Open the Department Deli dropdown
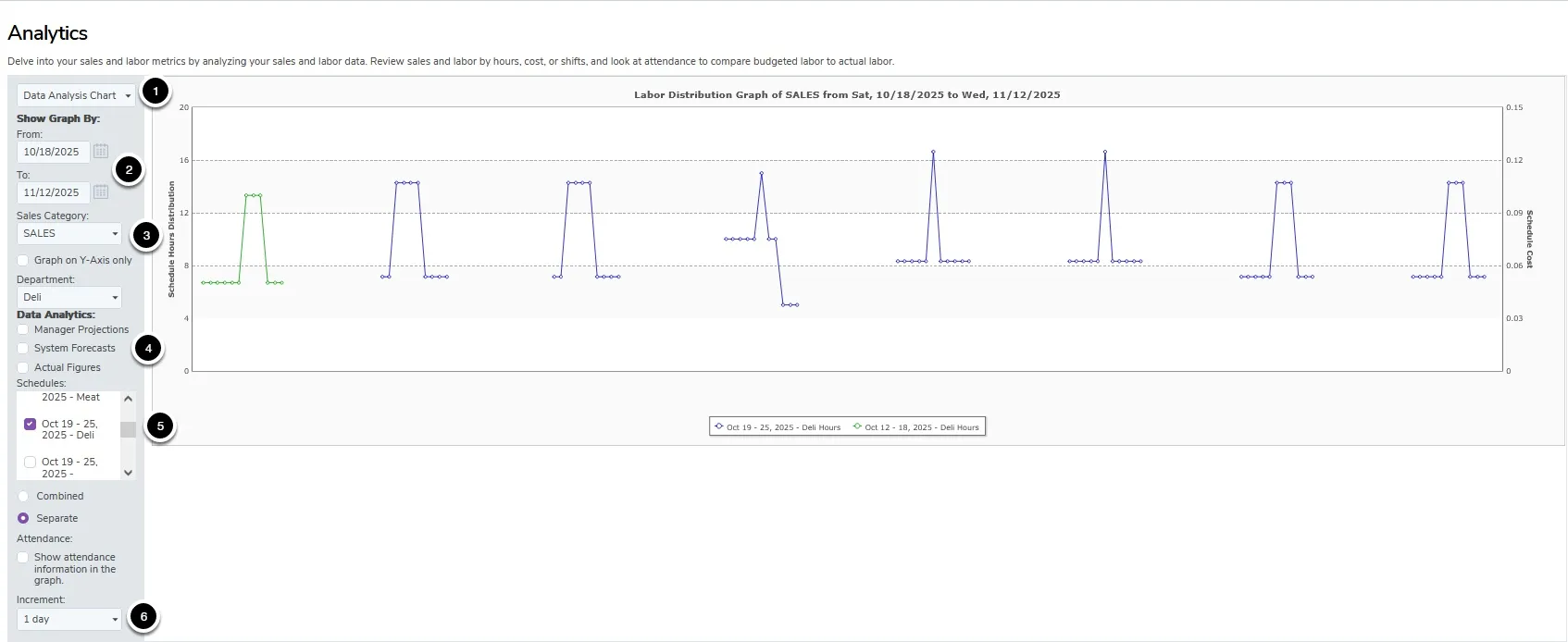Viewport: 1568px width, 642px height. coord(69,297)
